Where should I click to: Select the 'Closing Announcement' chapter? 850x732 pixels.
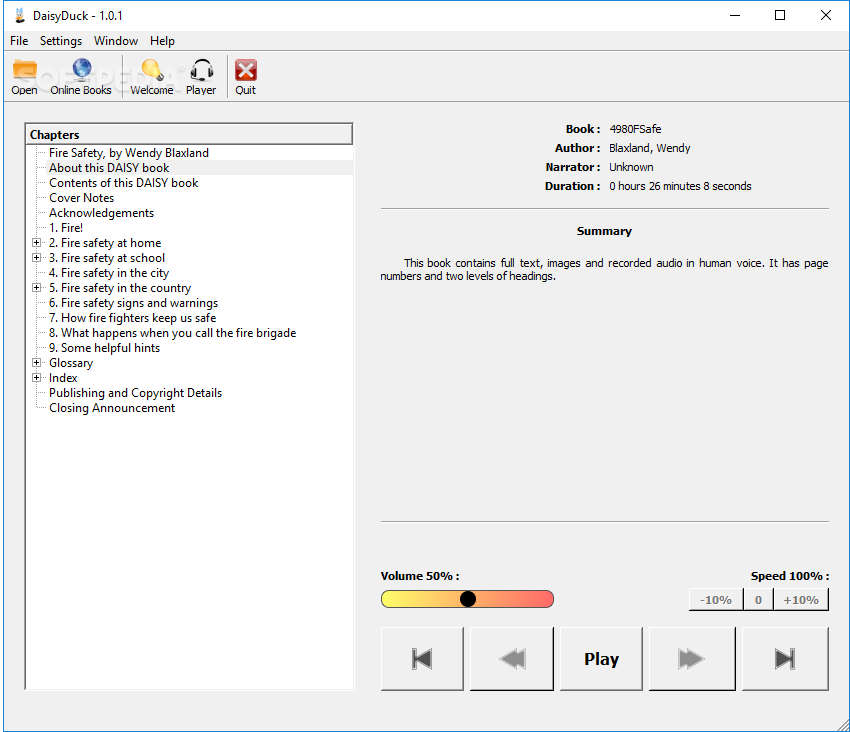[112, 408]
